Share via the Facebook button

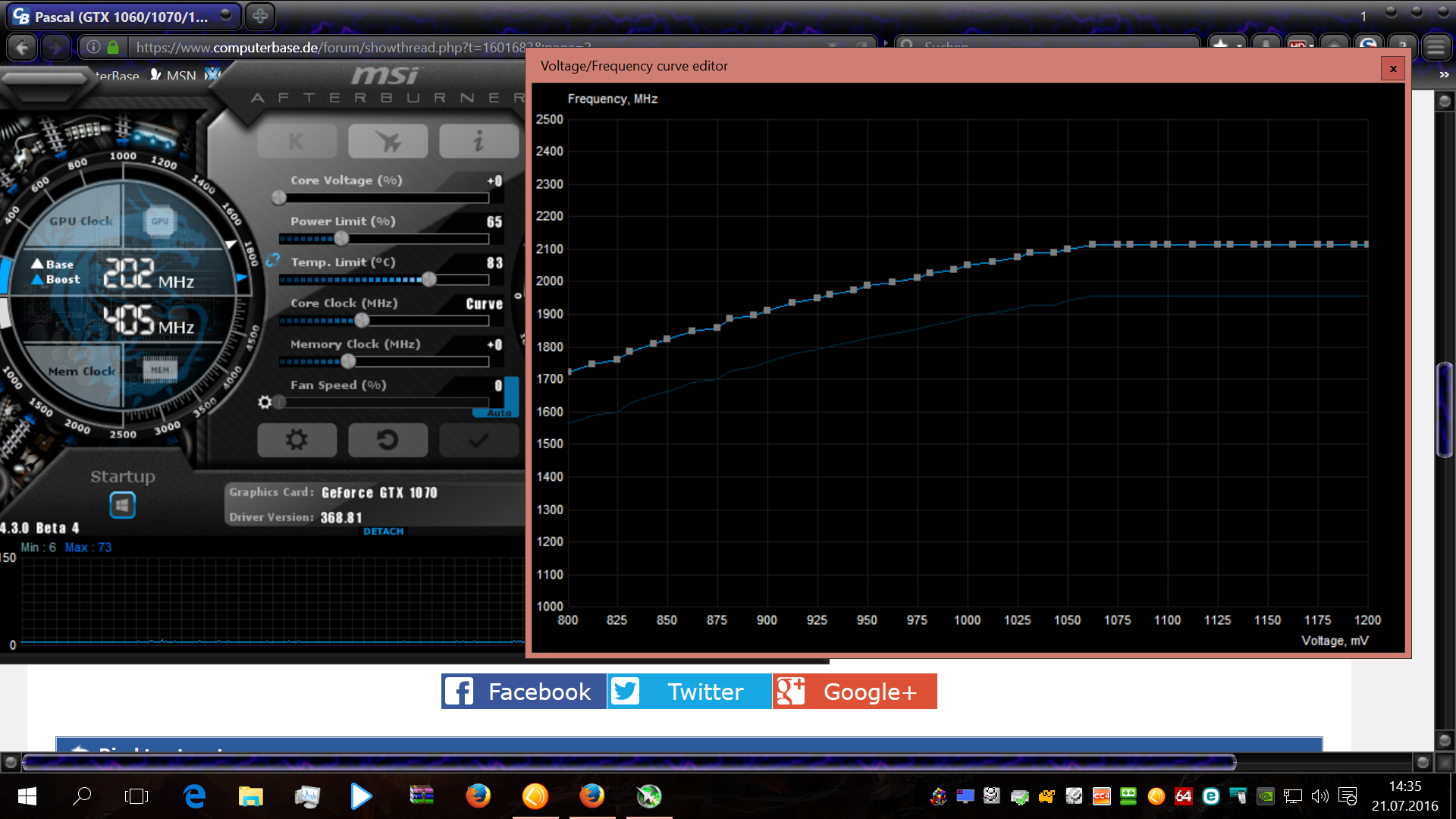(523, 692)
